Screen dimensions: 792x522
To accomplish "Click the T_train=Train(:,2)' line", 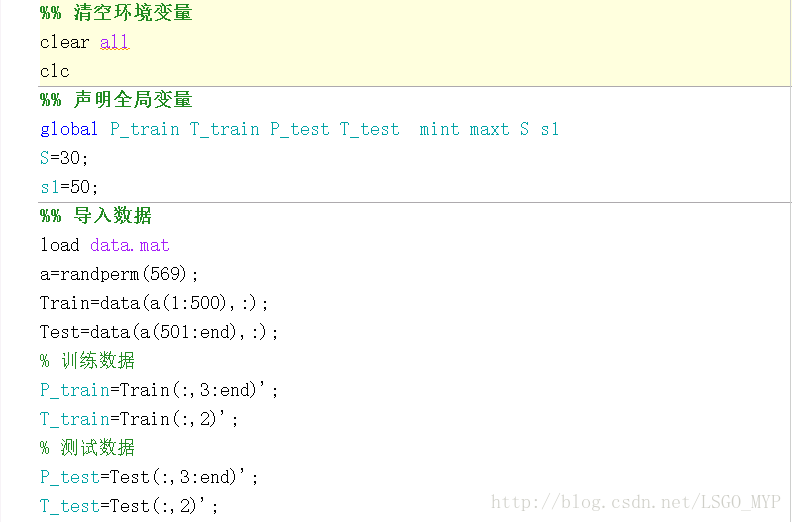I will pos(139,419).
